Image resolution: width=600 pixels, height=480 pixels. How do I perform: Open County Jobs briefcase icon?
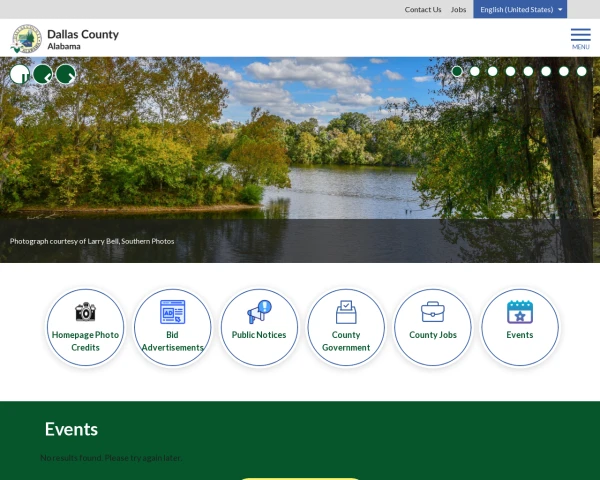(433, 312)
